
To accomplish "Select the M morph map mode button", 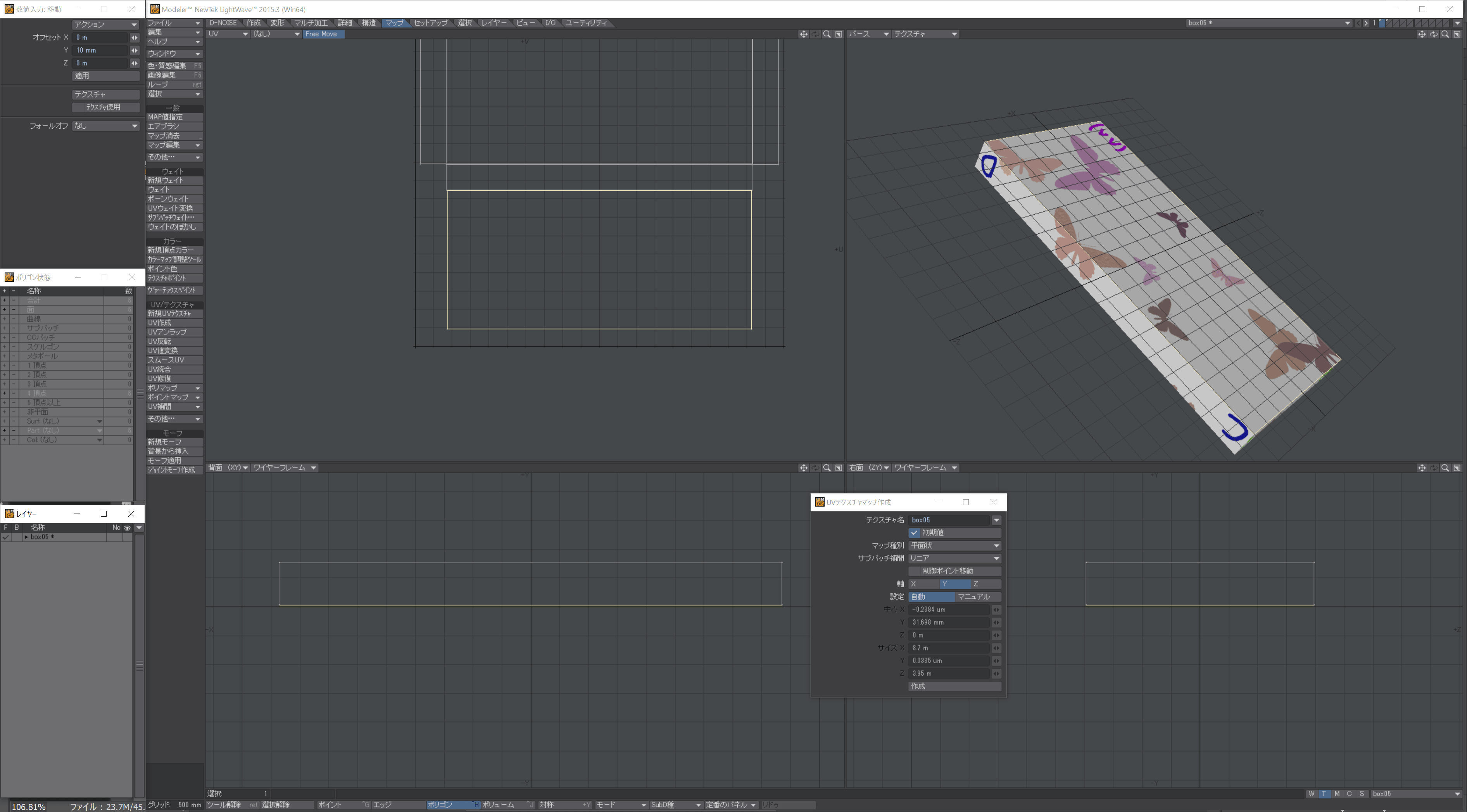I will point(1337,794).
